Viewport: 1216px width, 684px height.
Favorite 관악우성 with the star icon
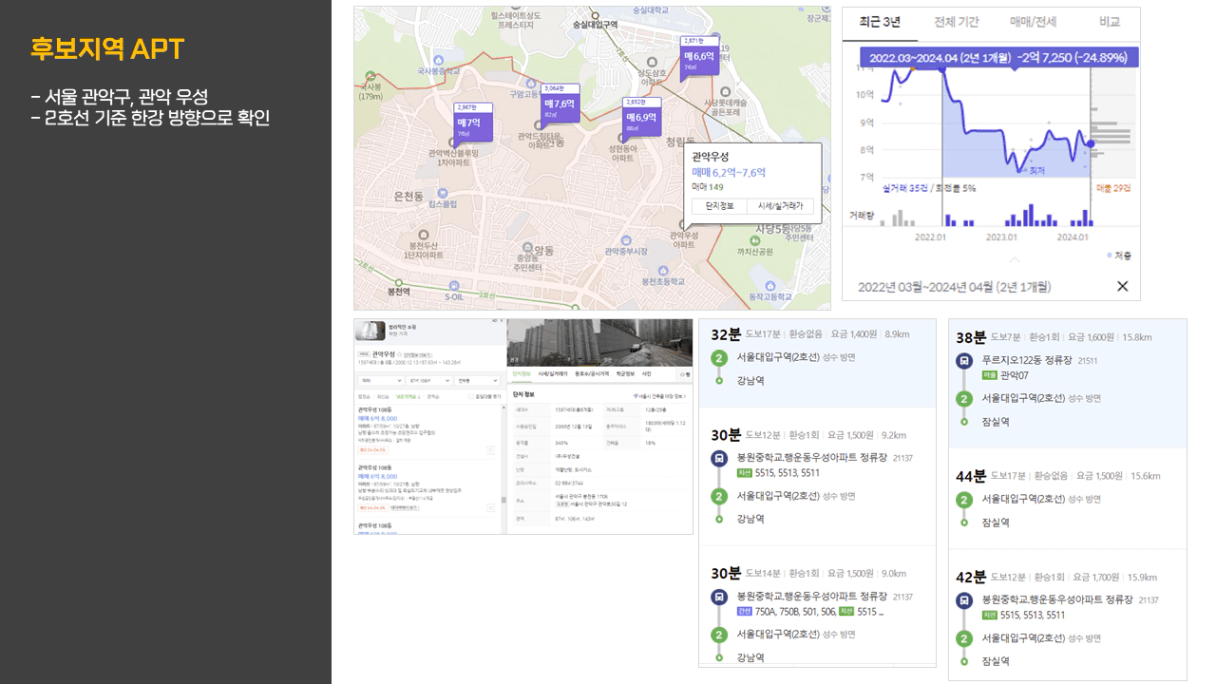[x=399, y=354]
